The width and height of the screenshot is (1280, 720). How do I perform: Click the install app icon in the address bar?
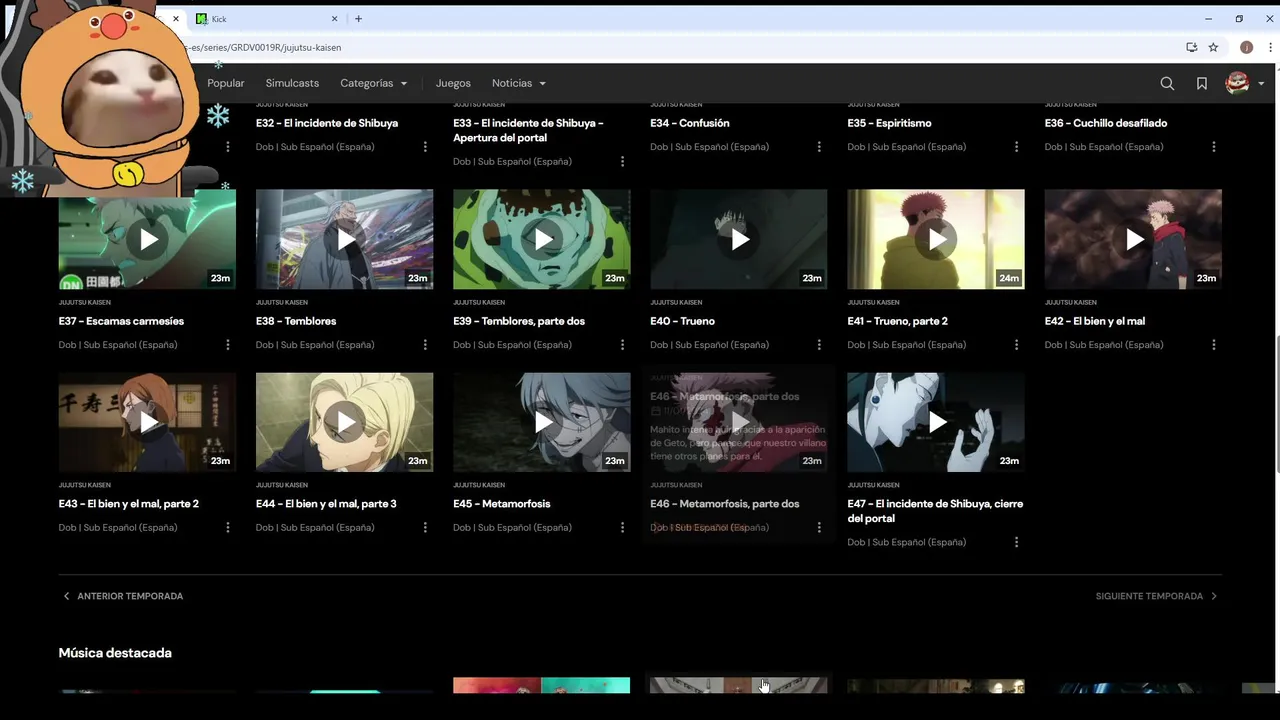tap(1191, 47)
